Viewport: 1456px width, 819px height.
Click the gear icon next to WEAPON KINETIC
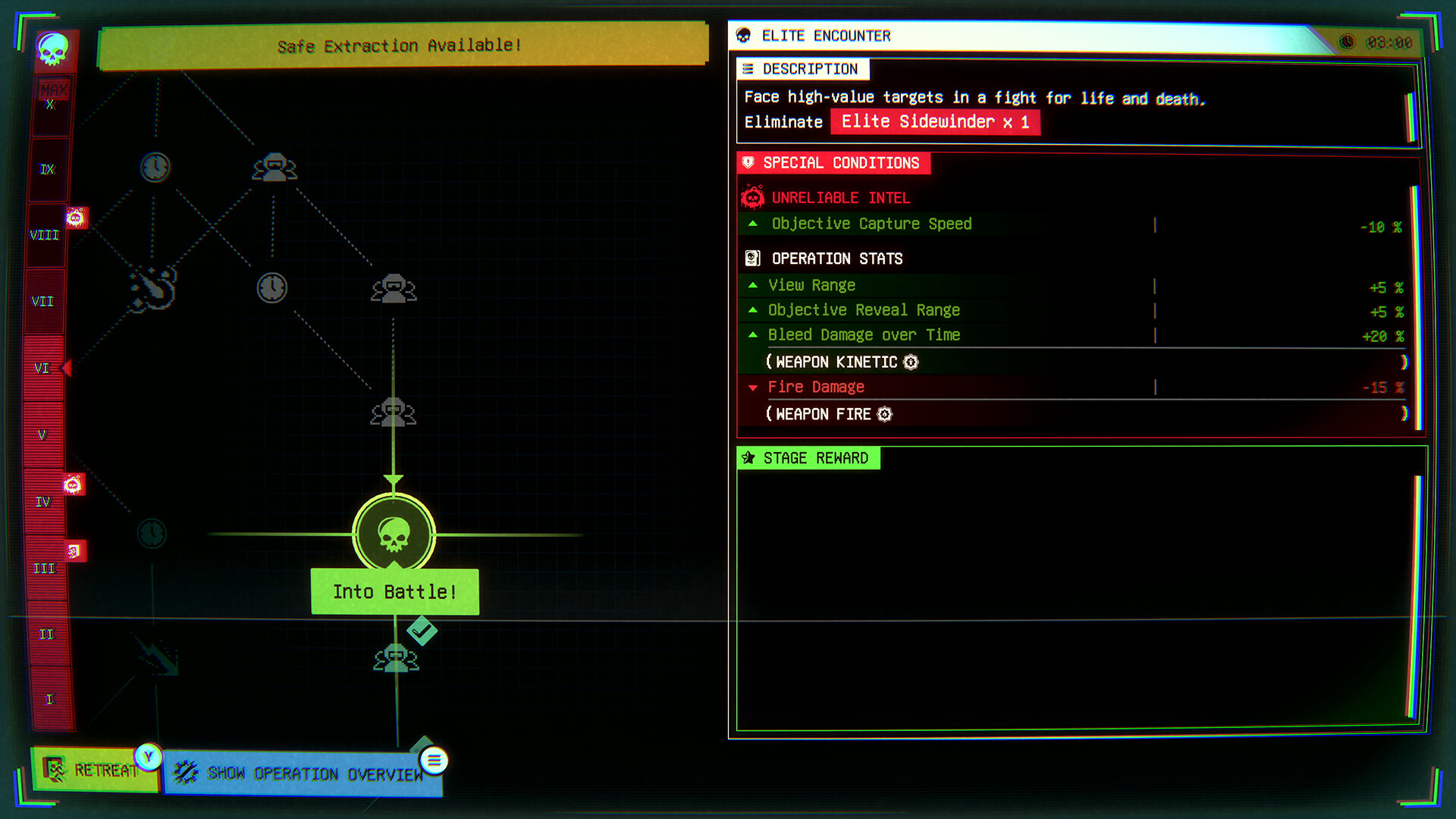pyautogui.click(x=911, y=362)
